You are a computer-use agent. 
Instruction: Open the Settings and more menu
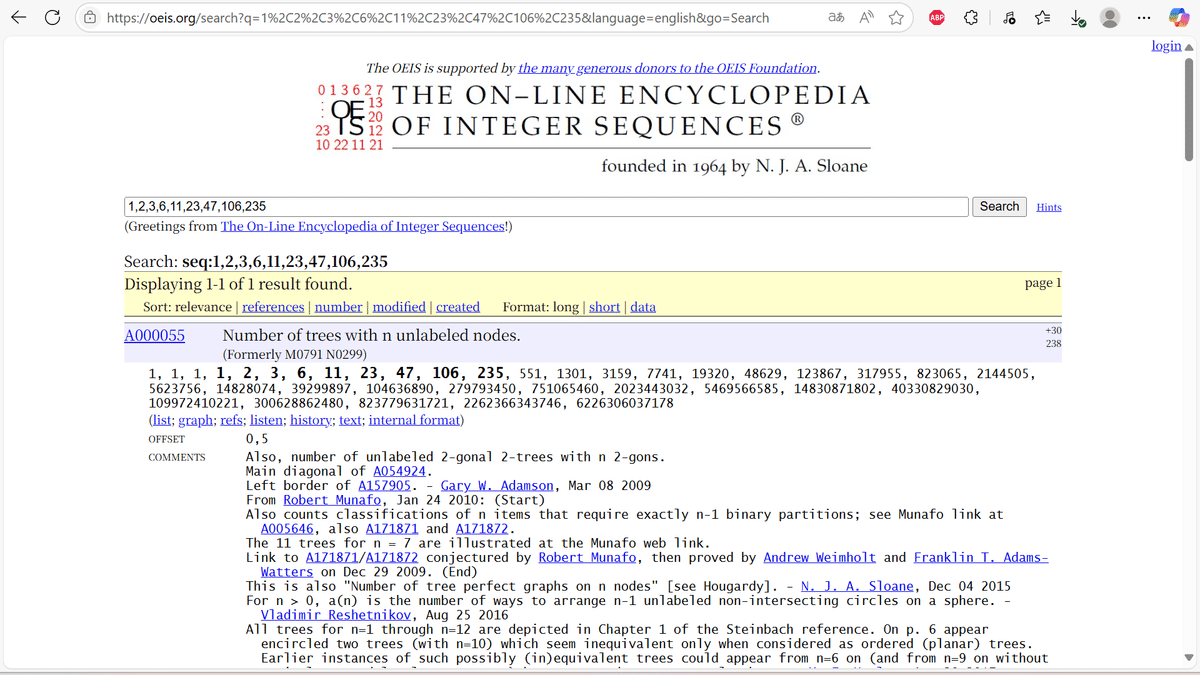[1143, 17]
